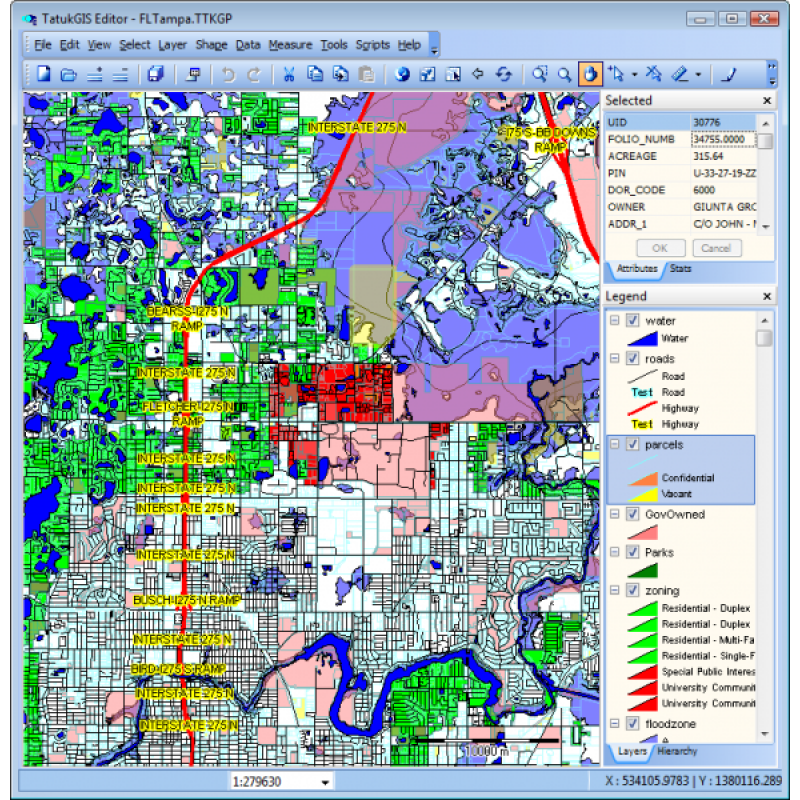Click the previous view back arrow icon
The height and width of the screenshot is (800, 800).
point(477,73)
